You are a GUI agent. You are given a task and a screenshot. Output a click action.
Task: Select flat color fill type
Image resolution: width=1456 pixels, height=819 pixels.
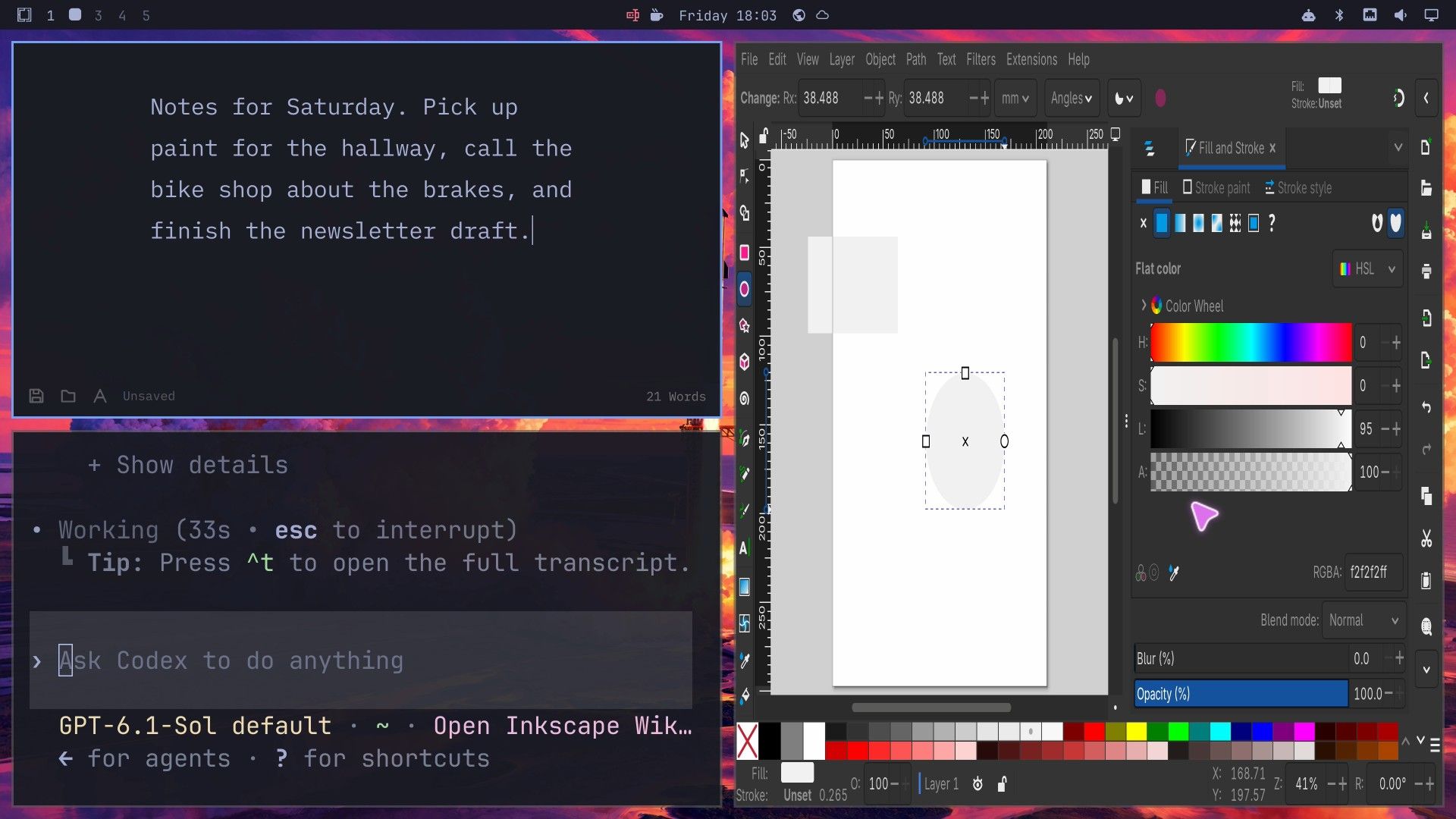point(1162,223)
